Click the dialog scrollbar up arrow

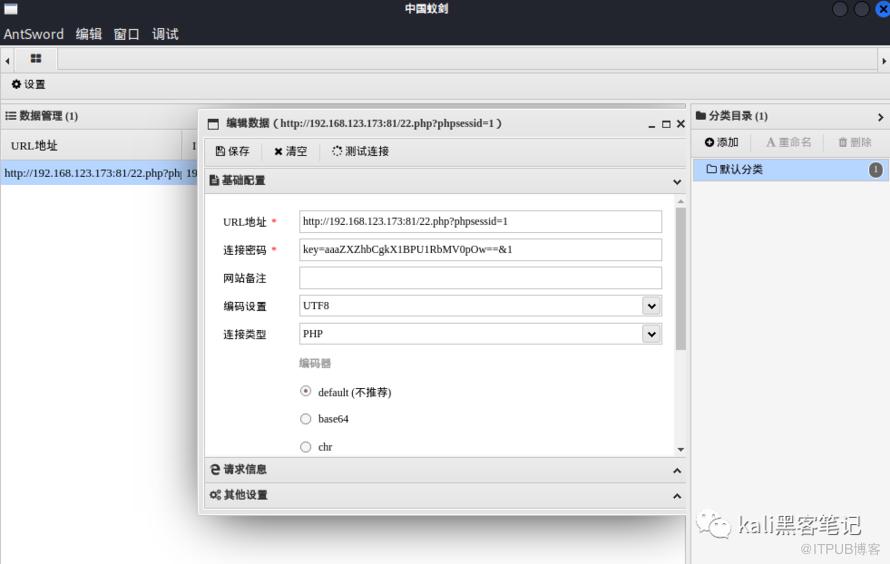coord(681,201)
